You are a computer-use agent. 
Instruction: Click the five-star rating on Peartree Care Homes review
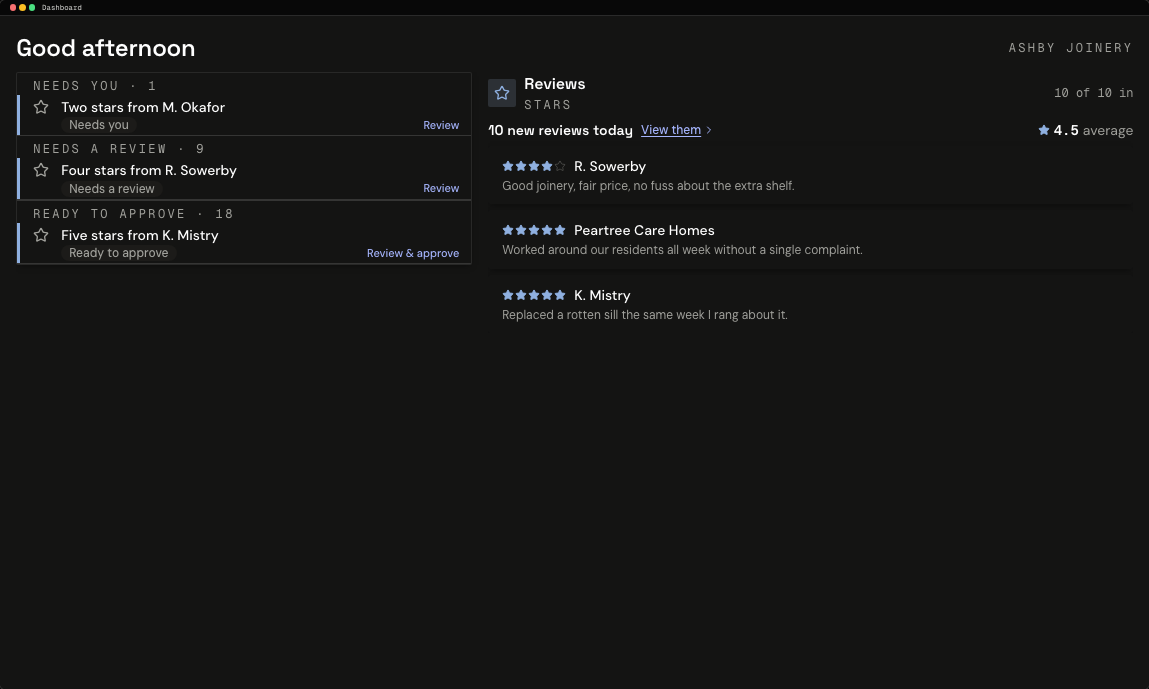(x=533, y=230)
